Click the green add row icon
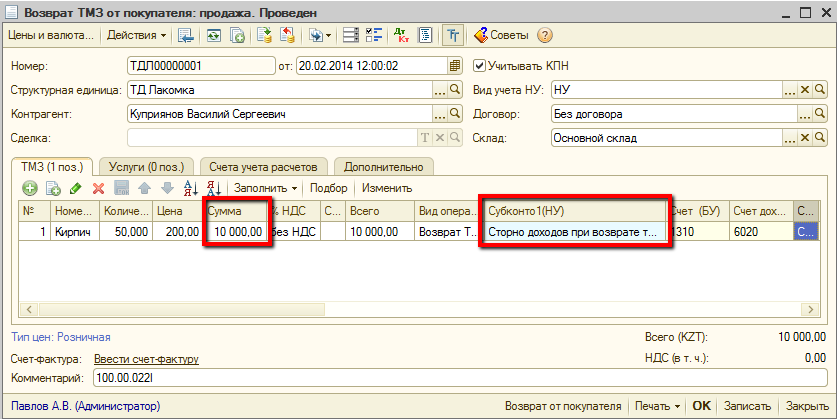Screen dimensions: 837x419 30,188
